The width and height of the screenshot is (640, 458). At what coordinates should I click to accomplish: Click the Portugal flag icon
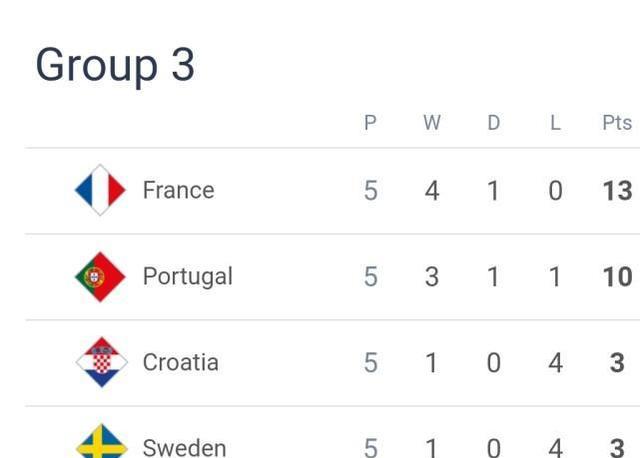coord(100,276)
